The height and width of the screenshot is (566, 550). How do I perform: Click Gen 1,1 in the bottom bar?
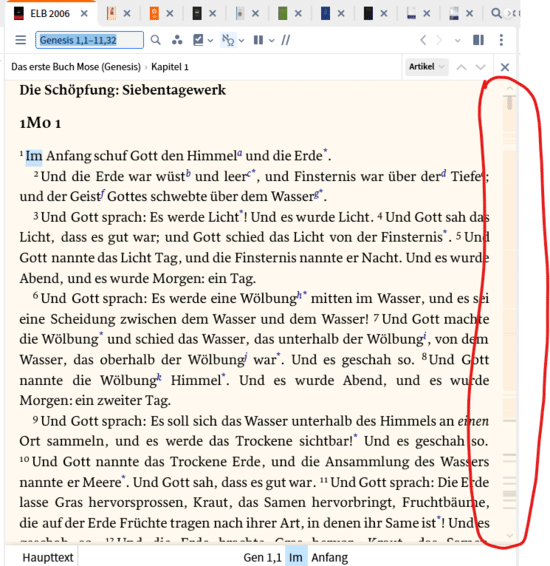tap(262, 557)
